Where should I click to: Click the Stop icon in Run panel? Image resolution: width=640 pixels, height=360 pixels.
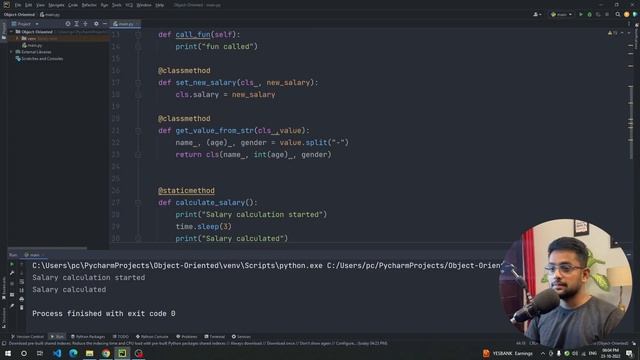(x=12, y=283)
